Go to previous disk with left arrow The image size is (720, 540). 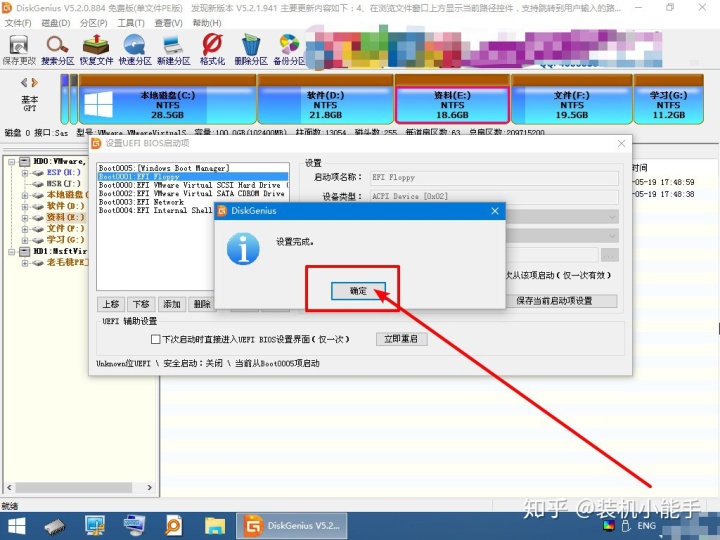click(24, 83)
